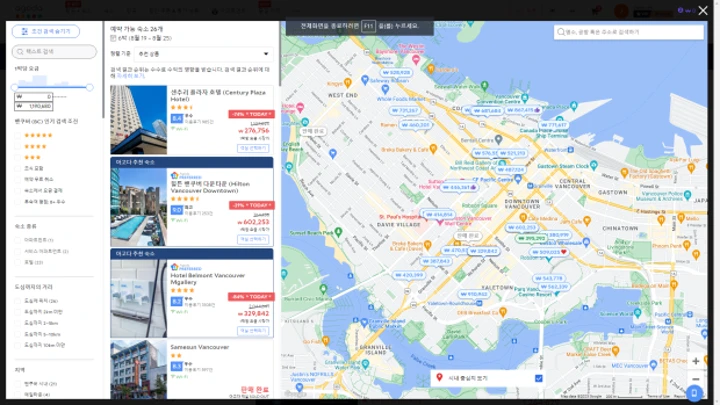The width and height of the screenshot is (720, 405).
Task: Click the maximum price slider handle
Action: point(90,87)
